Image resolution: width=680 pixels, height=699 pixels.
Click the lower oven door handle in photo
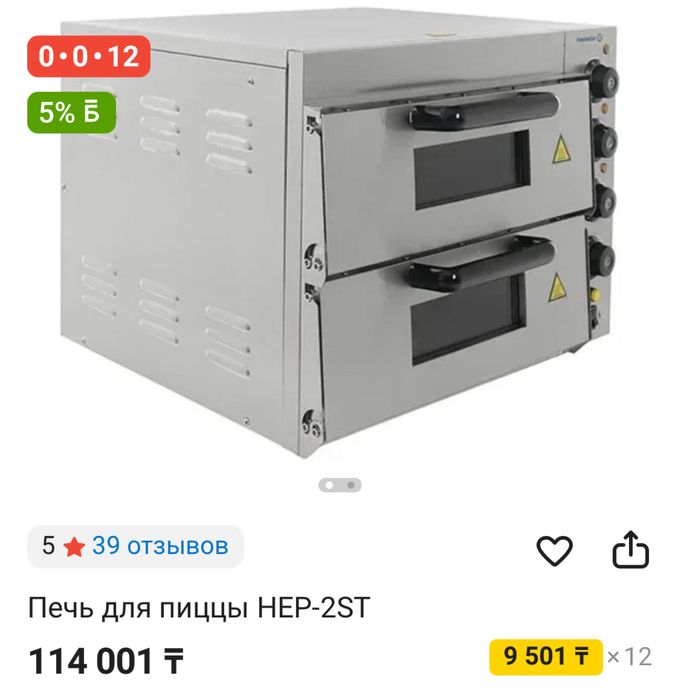point(482,264)
